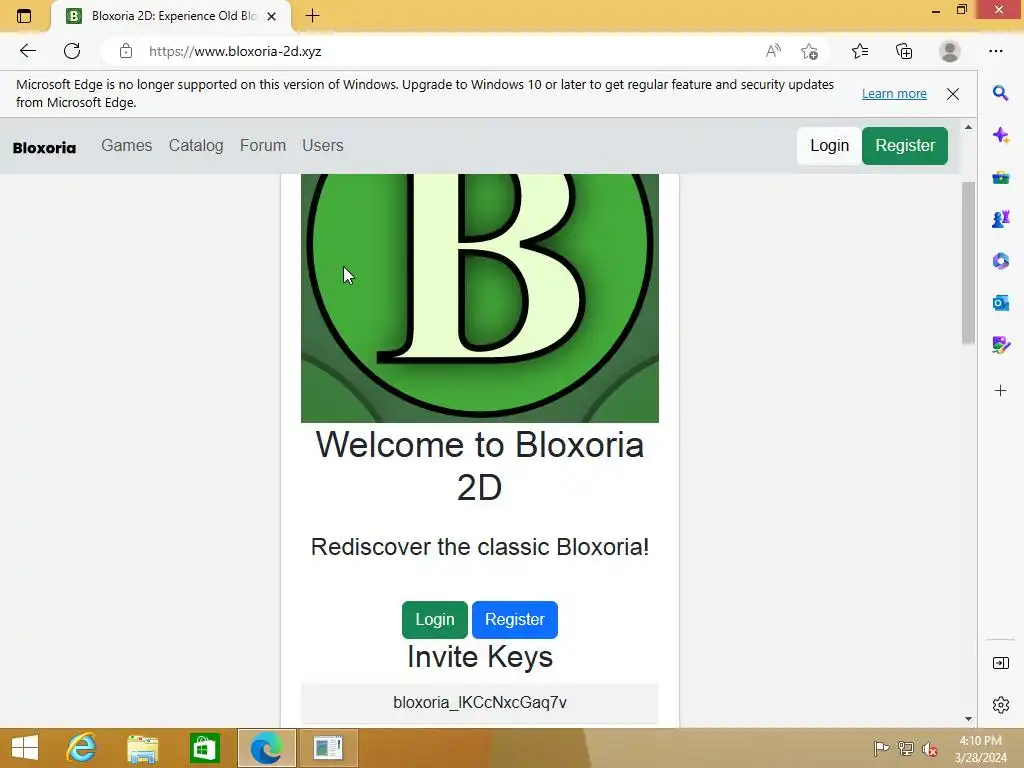Open sidebar Games chess icon
Viewport: 1024px width, 768px height.
pyautogui.click(x=1000, y=219)
